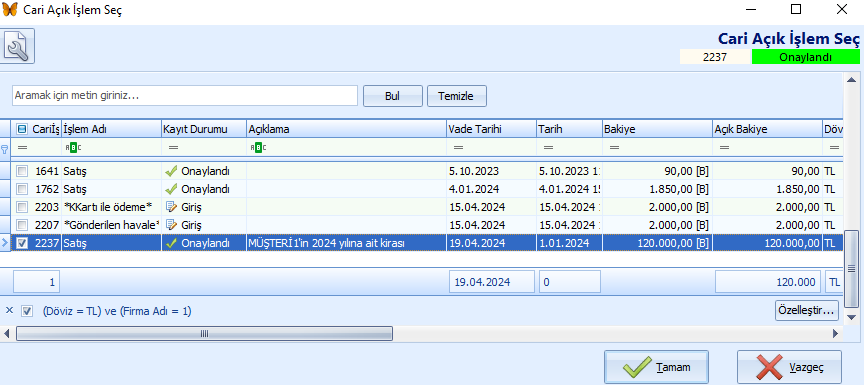
Task: Click the Onaylandı status in row 1641
Action: click(x=205, y=172)
